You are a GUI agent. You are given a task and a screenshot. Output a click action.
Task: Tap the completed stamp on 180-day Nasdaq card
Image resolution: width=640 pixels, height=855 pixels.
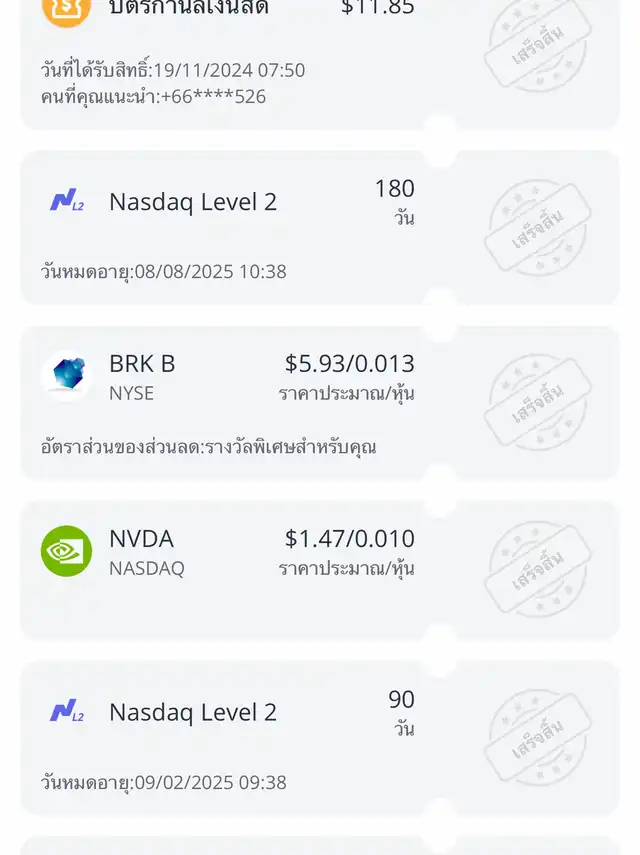[537, 228]
